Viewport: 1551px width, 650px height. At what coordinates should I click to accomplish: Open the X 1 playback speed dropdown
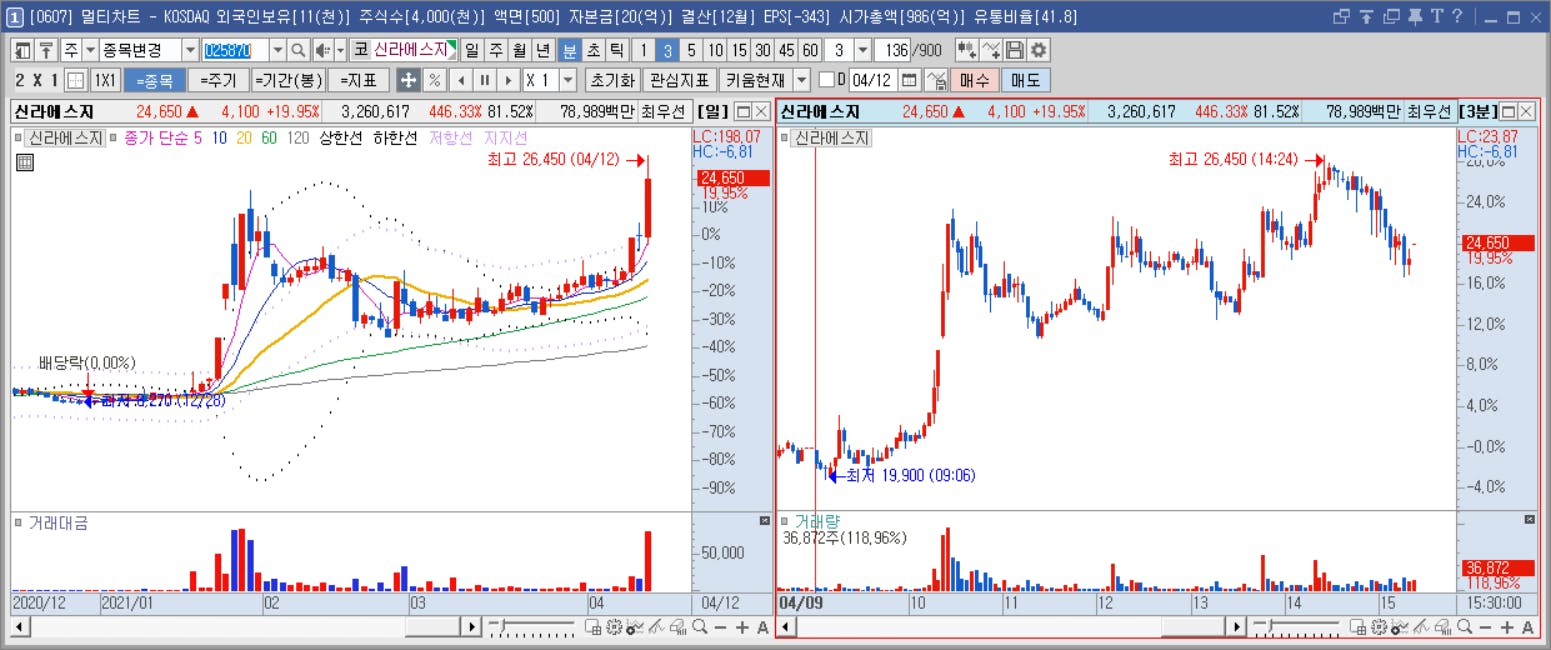(x=568, y=80)
